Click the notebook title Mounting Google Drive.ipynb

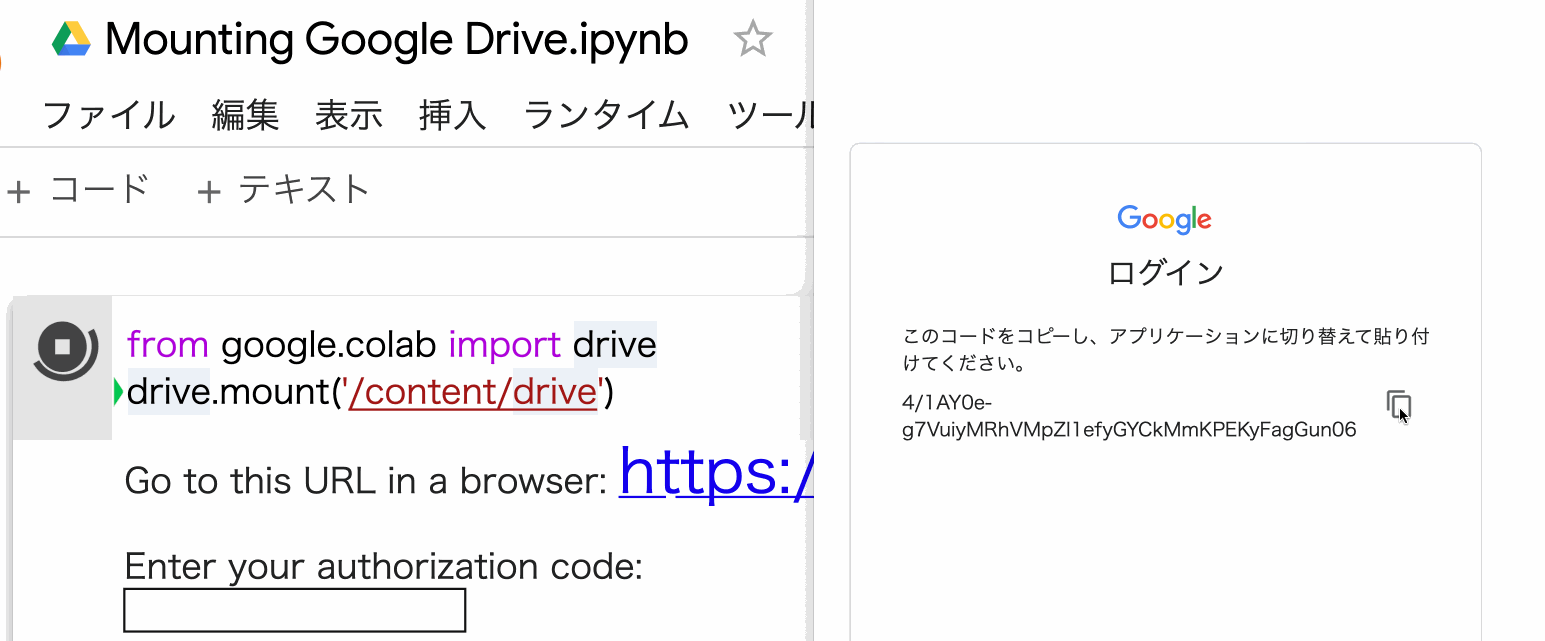pos(396,40)
